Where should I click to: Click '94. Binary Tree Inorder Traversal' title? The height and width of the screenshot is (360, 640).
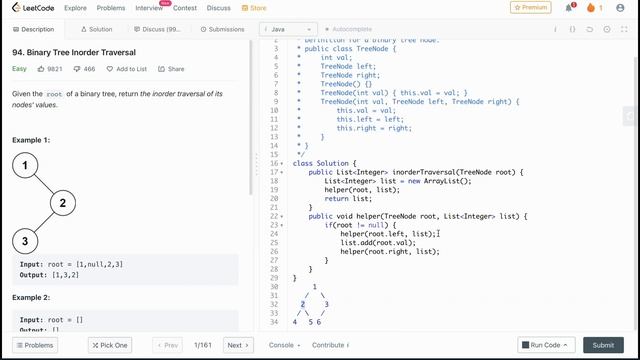[74, 53]
